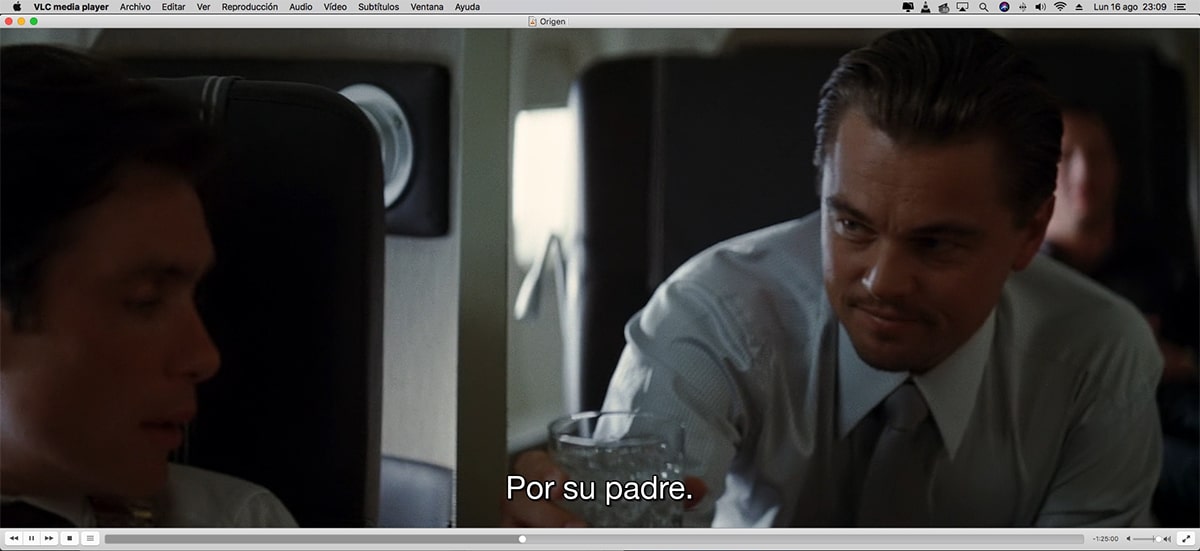Open the Ver menu
1200x551 pixels.
204,6
